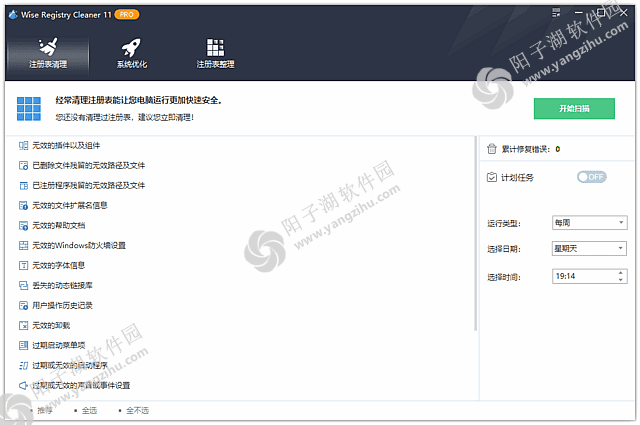Minimize the Wise Registry Cleaner window
Screen dimensions: 640x425
[578, 13]
